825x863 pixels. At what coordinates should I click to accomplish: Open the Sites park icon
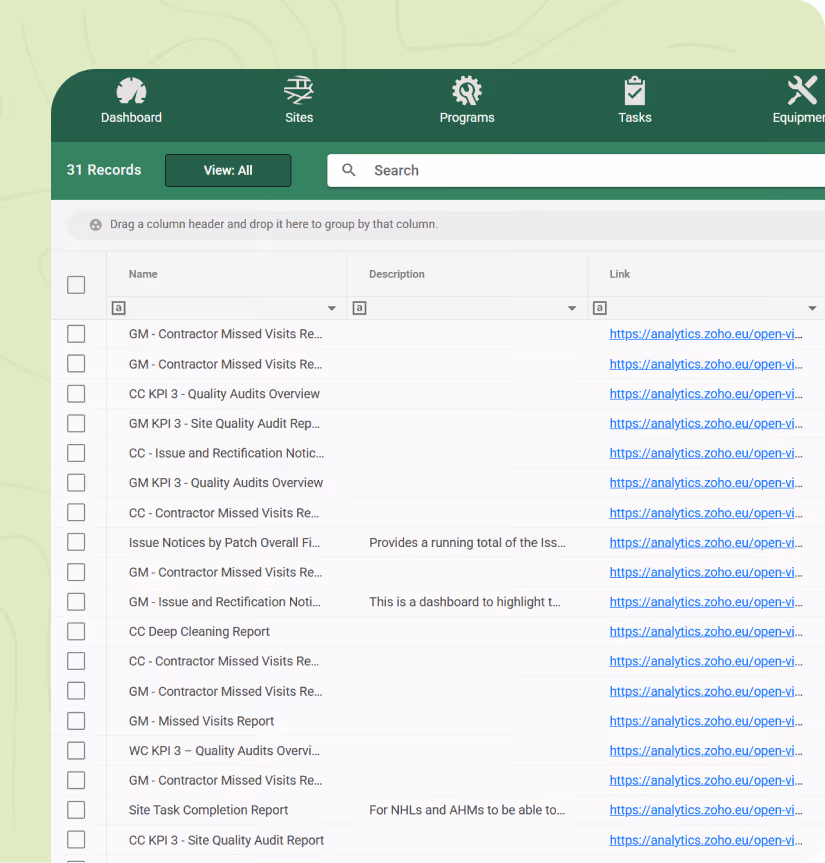299,90
